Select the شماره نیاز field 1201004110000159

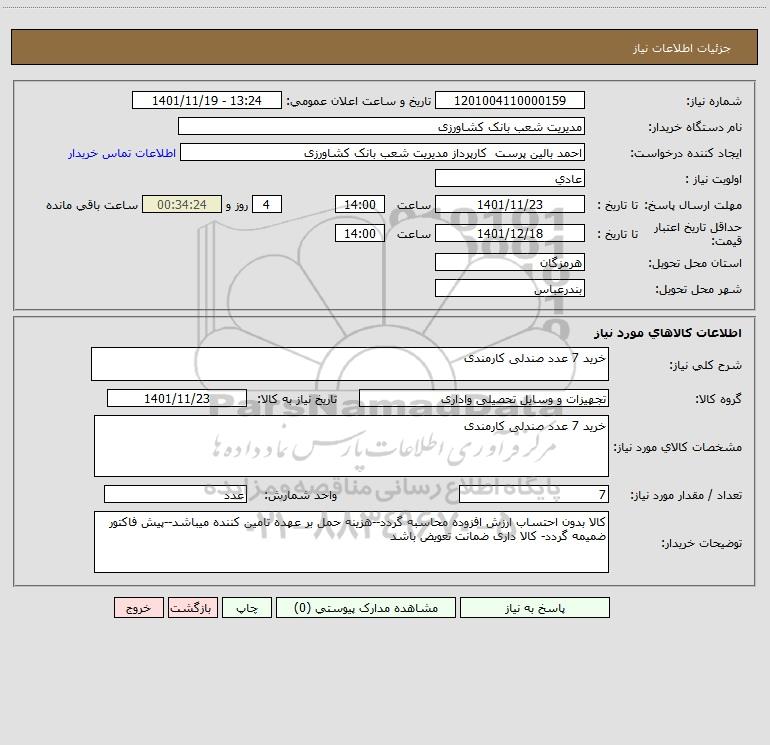click(x=510, y=100)
